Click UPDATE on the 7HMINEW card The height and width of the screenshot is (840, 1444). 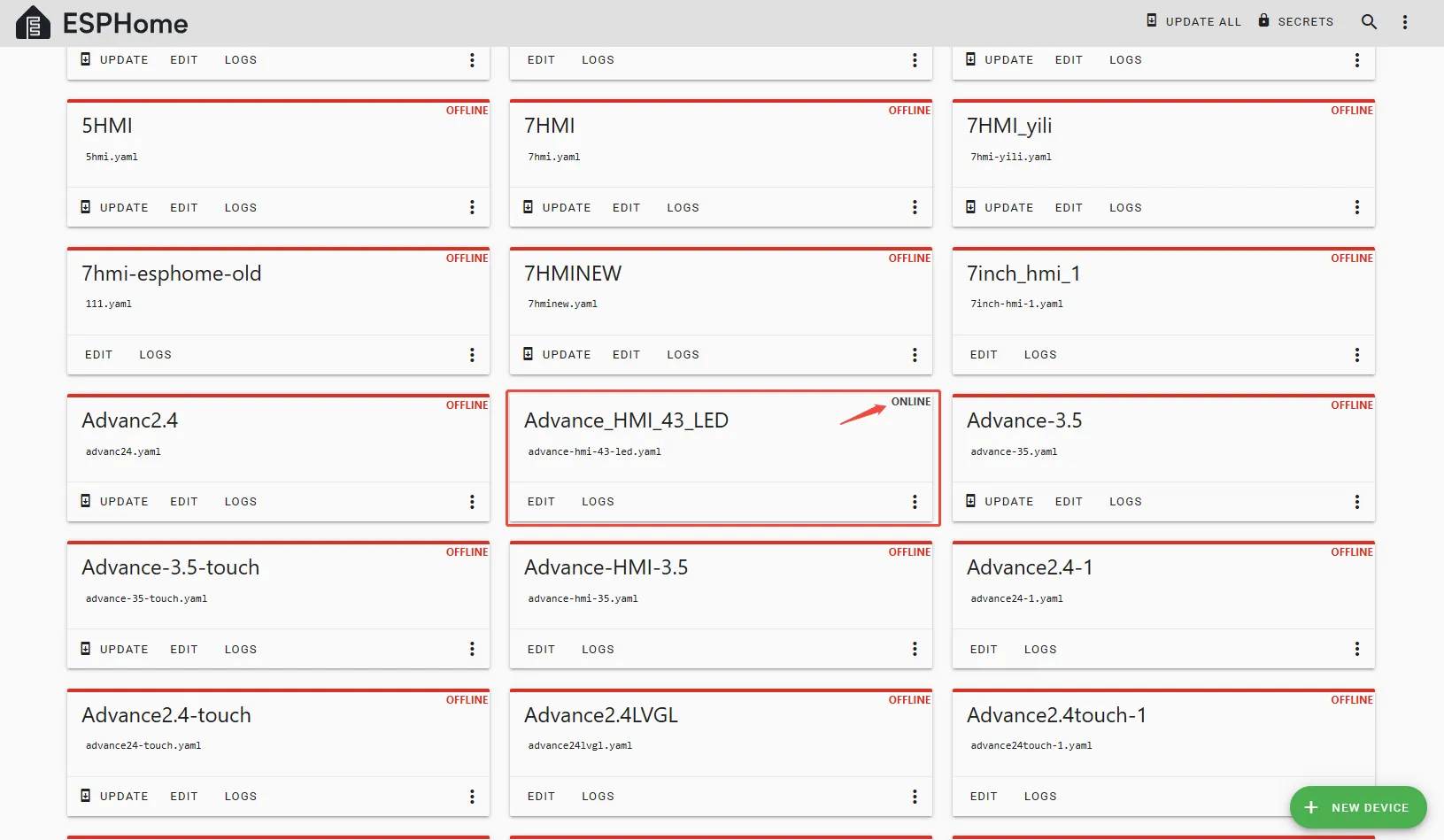[557, 354]
